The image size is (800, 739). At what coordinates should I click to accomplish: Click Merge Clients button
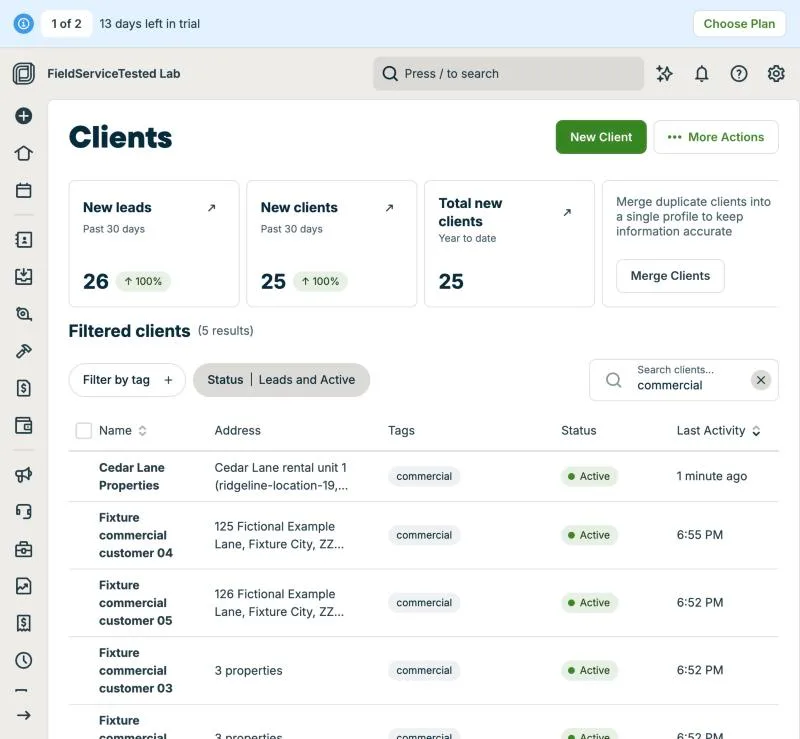pos(670,276)
